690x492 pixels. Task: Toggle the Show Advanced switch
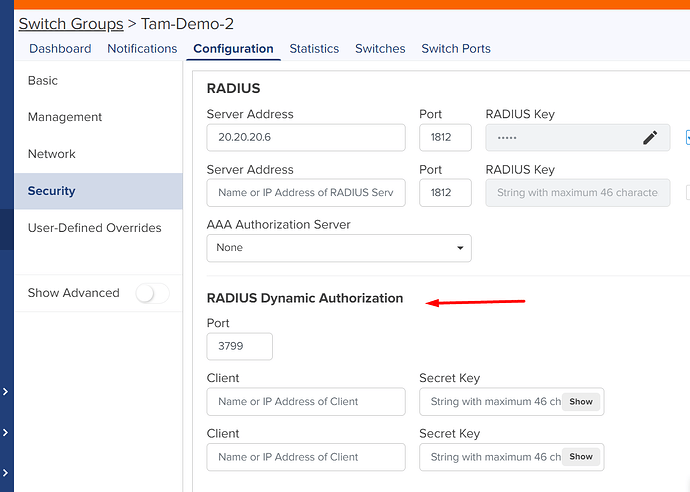point(152,293)
